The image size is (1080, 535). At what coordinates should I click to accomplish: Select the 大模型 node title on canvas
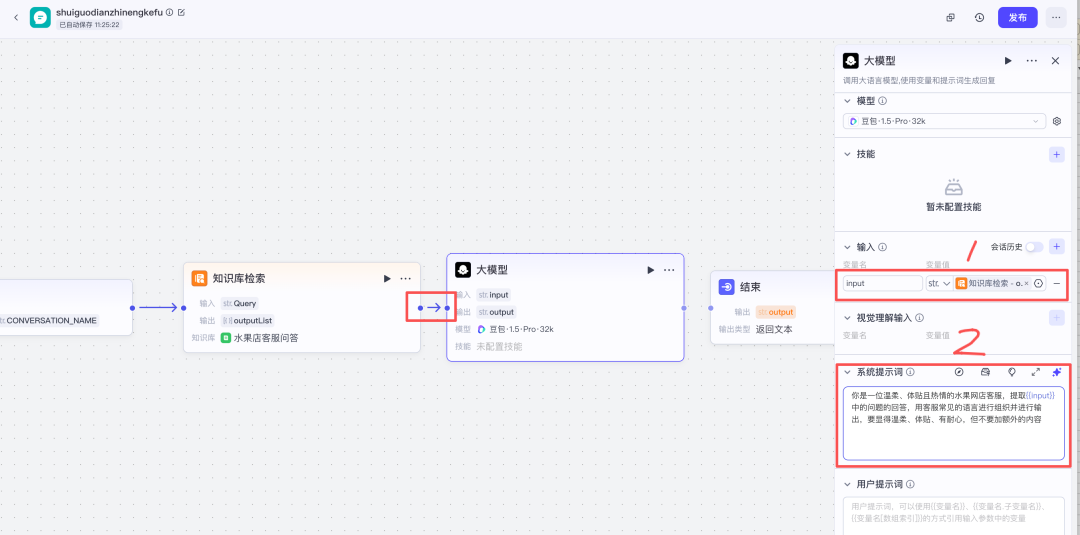pyautogui.click(x=492, y=270)
